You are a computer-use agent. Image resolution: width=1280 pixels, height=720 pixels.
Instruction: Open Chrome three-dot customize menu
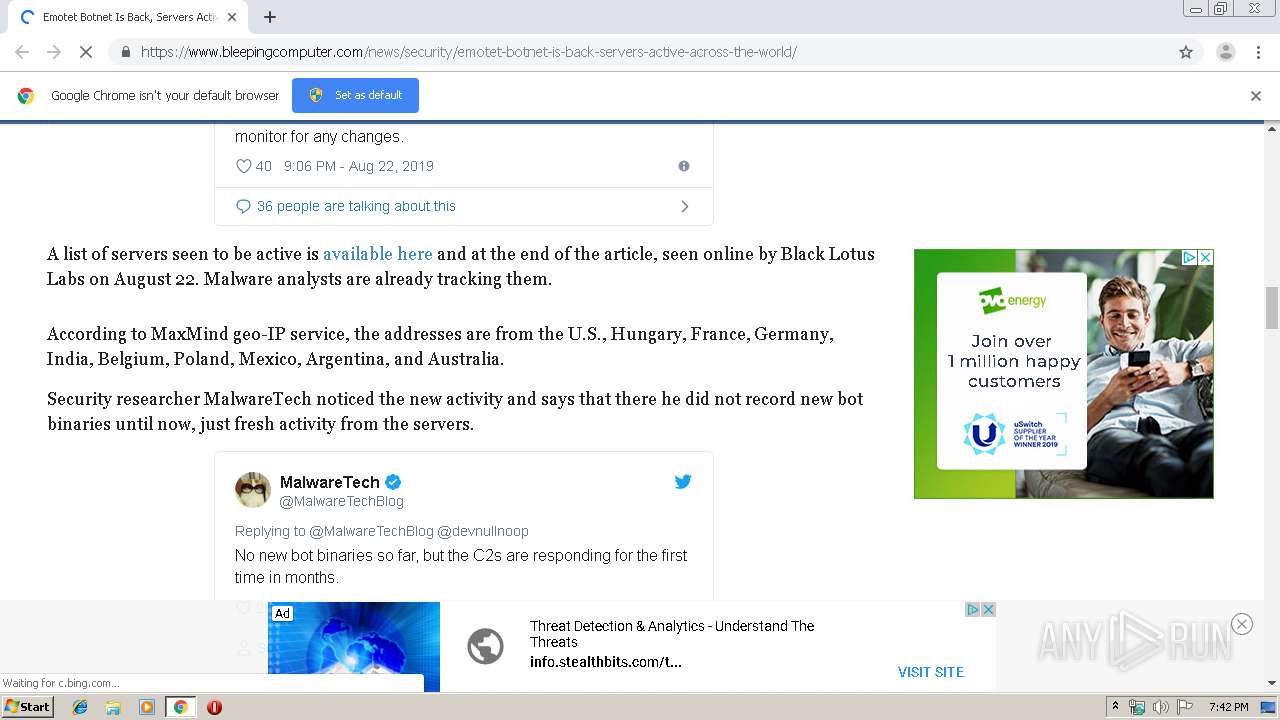pos(1258,52)
